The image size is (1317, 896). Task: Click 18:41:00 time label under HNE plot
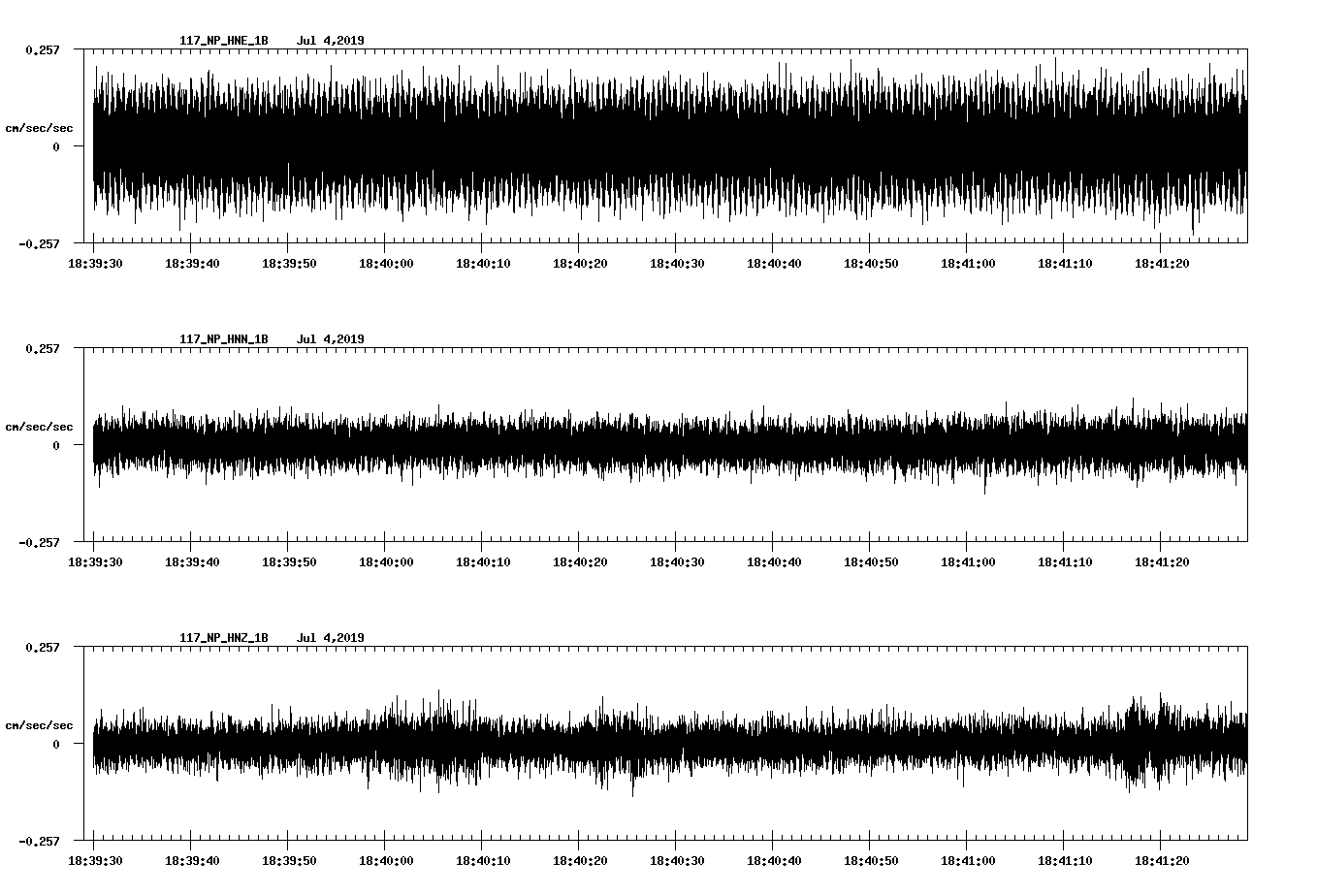[968, 263]
